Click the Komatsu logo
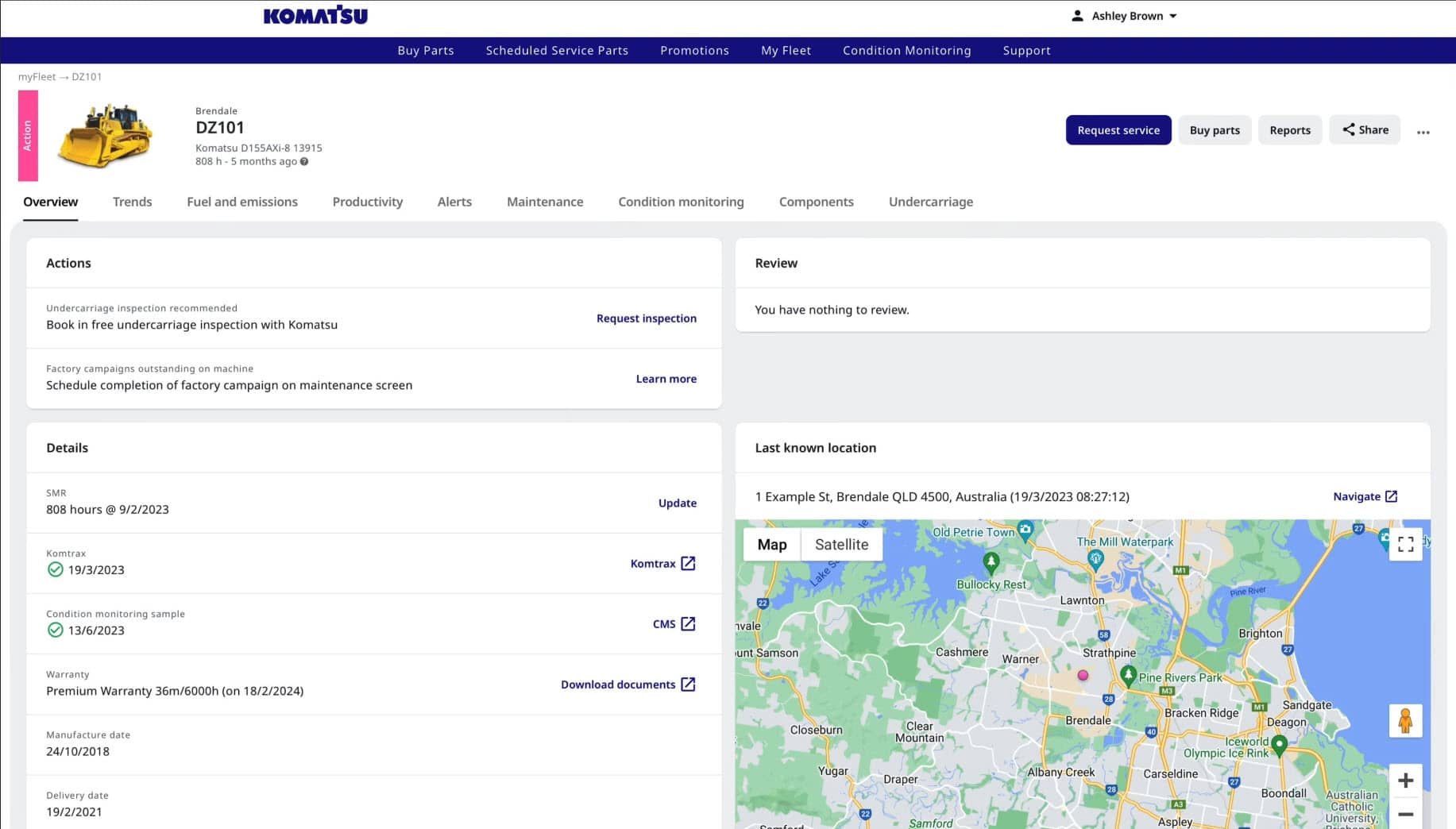The width and height of the screenshot is (1456, 829). point(315,16)
